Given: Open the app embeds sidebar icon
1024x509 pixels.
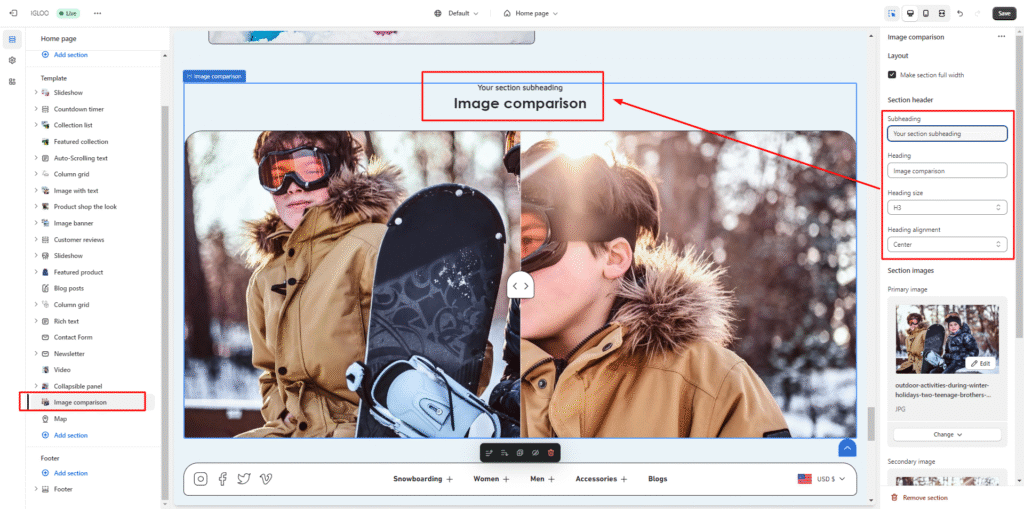Looking at the screenshot, I should tap(12, 81).
